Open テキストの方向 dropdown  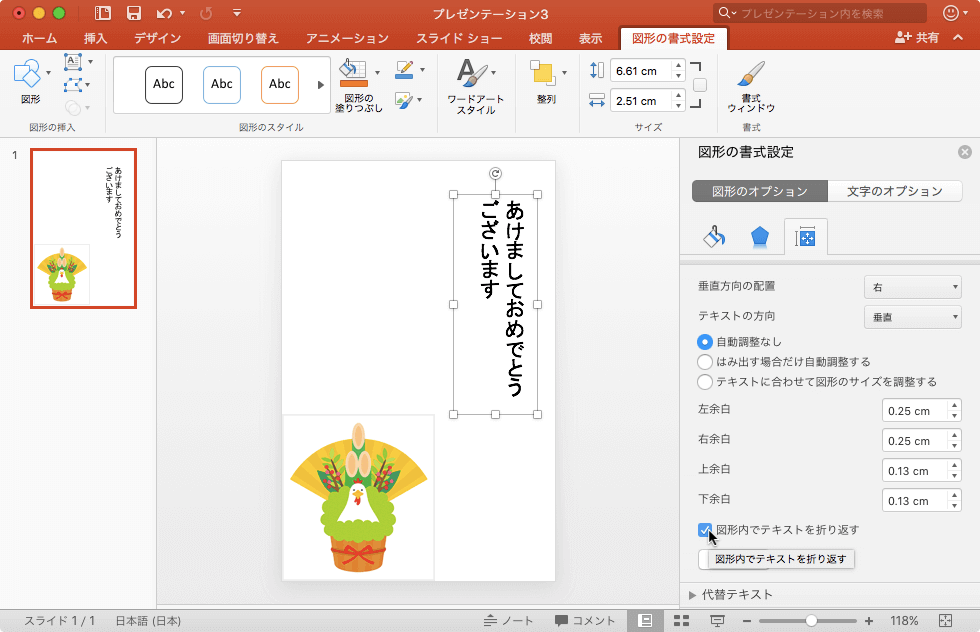[912, 318]
